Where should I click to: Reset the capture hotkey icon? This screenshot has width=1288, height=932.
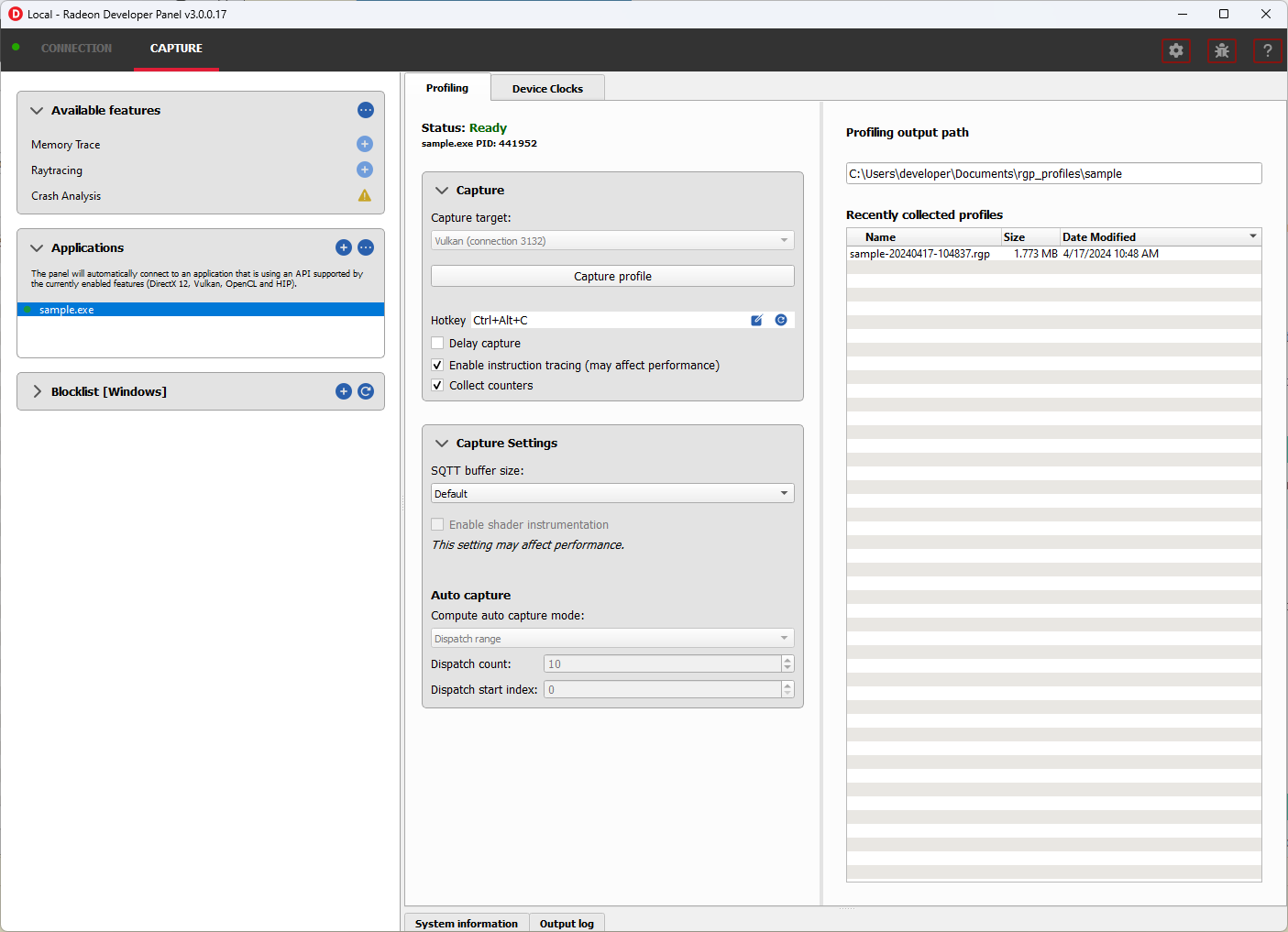tap(781, 320)
